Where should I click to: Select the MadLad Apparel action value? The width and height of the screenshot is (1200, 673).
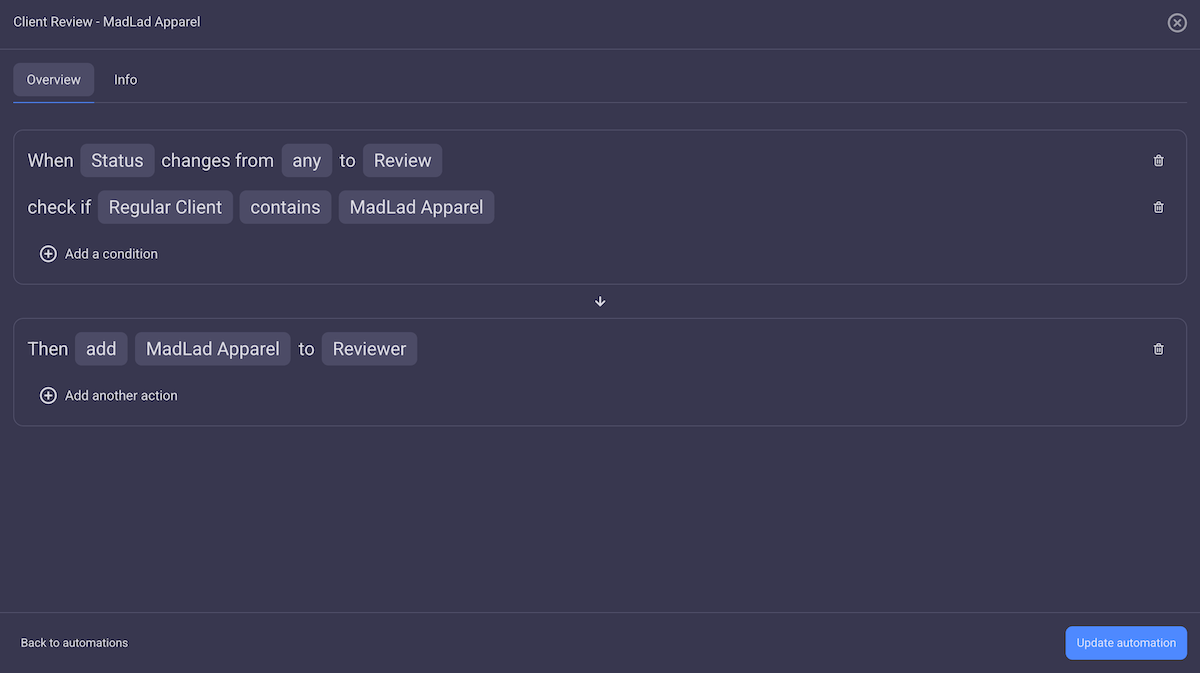212,349
